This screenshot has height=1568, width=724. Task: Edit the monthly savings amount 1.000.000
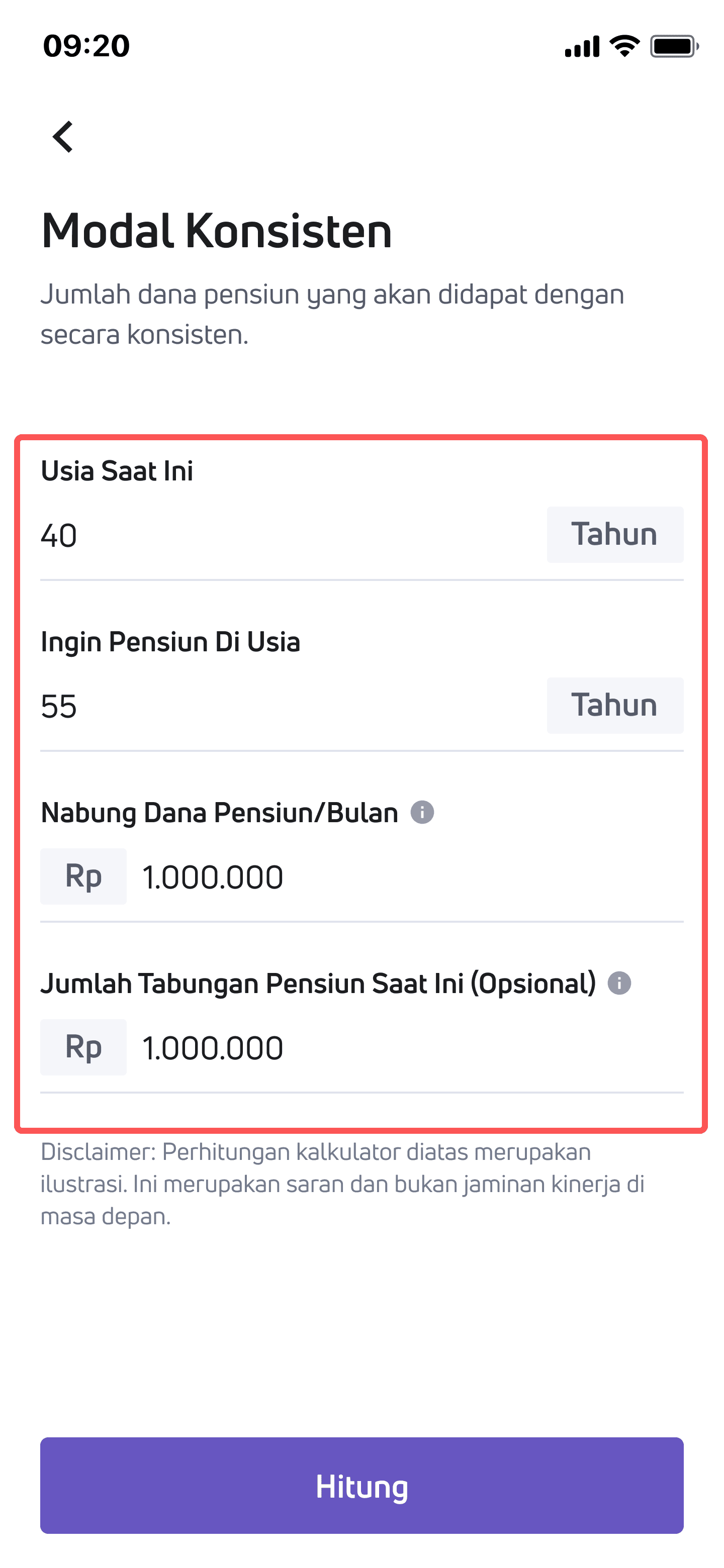[213, 876]
